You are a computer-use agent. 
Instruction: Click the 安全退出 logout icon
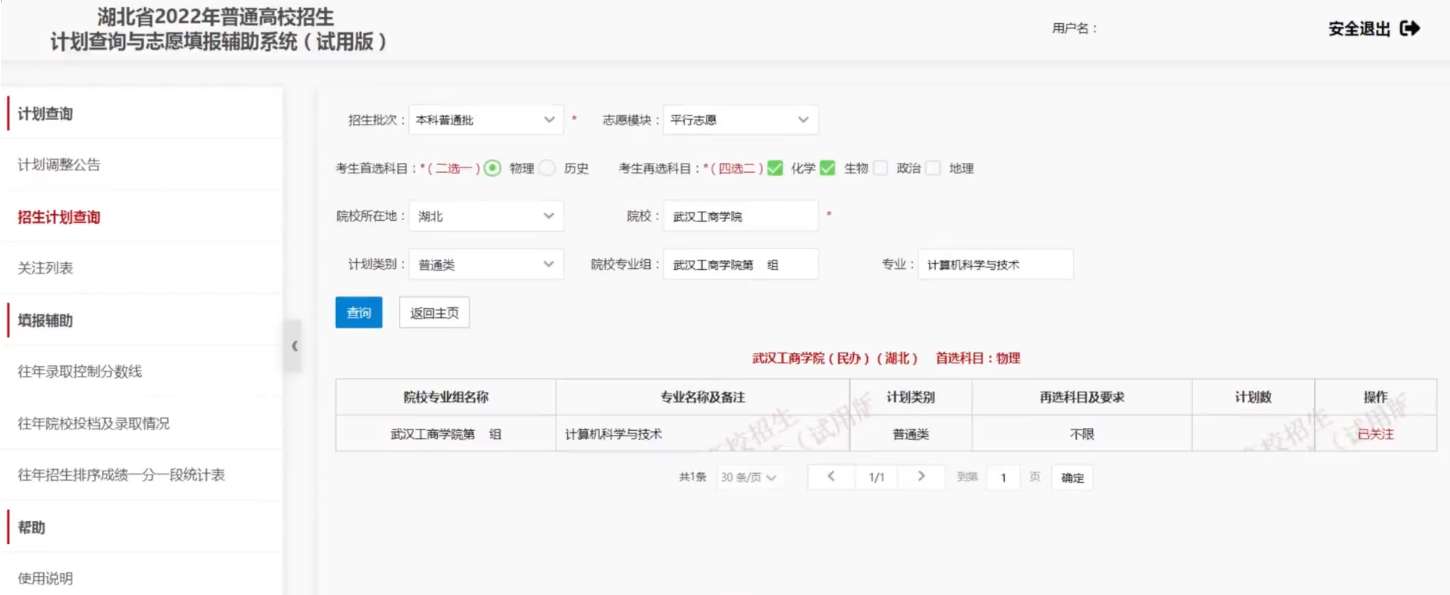tap(1410, 29)
